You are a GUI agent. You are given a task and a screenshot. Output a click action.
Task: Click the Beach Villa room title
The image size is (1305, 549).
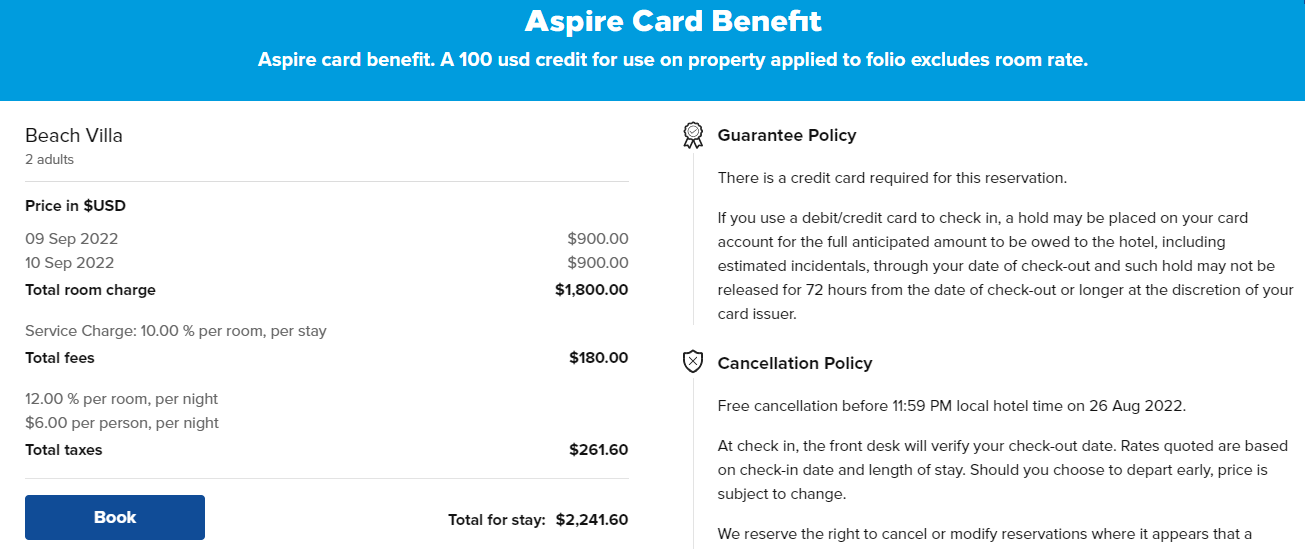(x=74, y=136)
